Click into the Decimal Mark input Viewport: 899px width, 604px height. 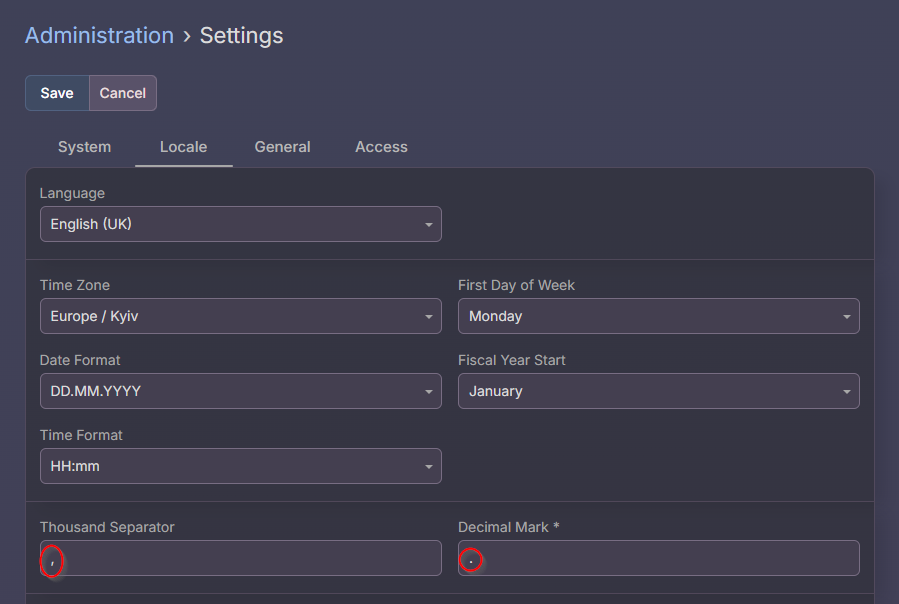(x=660, y=558)
